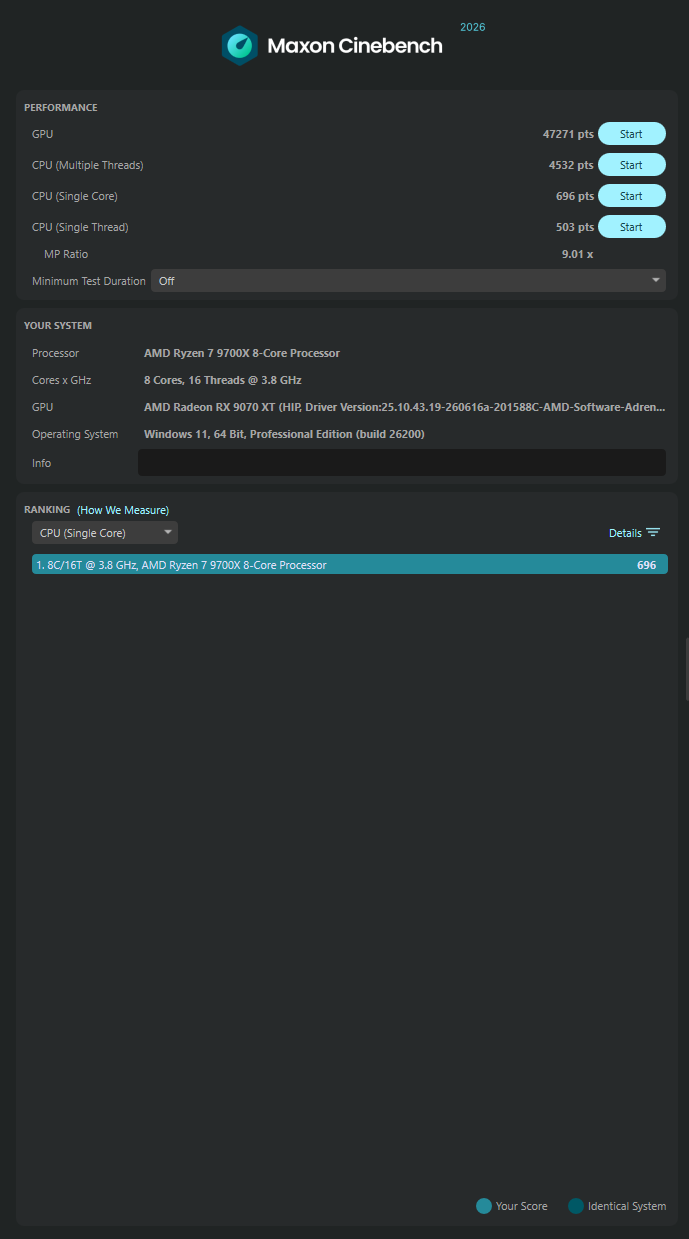Open the How We Measure link

tap(123, 510)
